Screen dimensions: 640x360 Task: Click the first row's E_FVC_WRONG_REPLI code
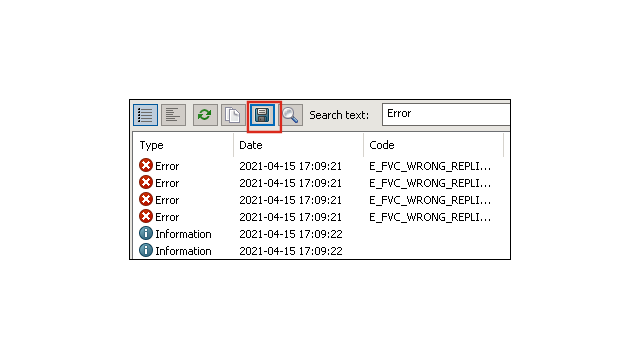[x=430, y=166]
